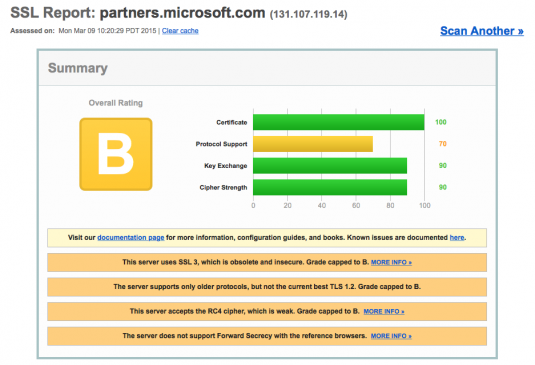Click the 'SSL Report:' heading text
This screenshot has width=535, height=365.
coord(53,13)
